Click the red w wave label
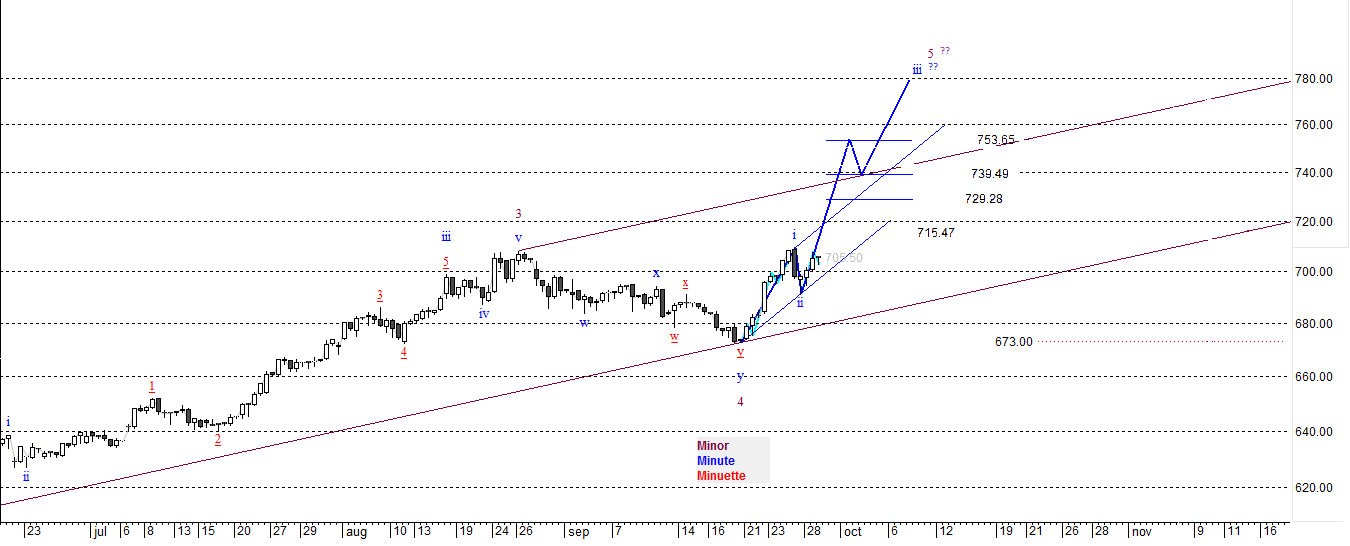 675,337
